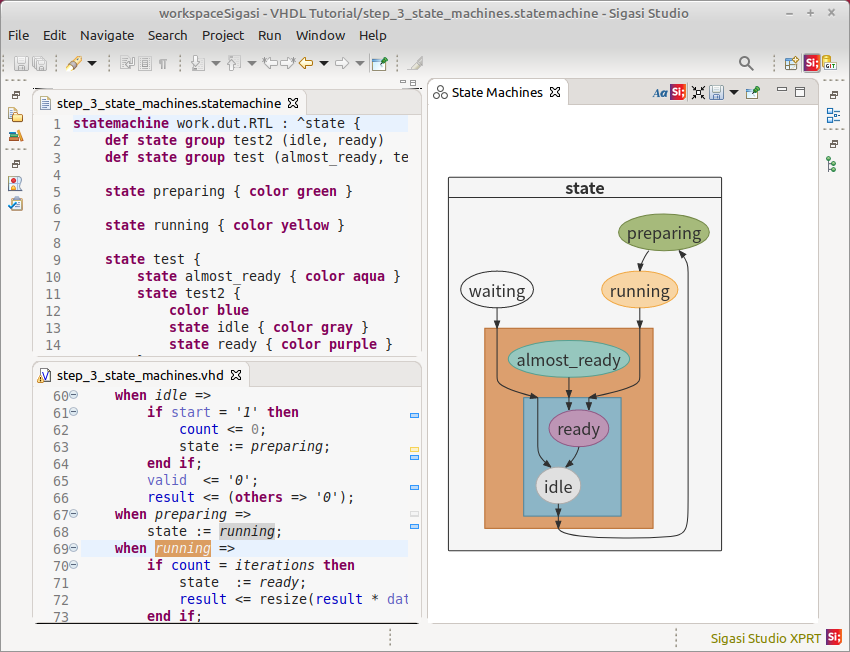Select the step_3_state_machines.statemachine tab

click(x=169, y=103)
